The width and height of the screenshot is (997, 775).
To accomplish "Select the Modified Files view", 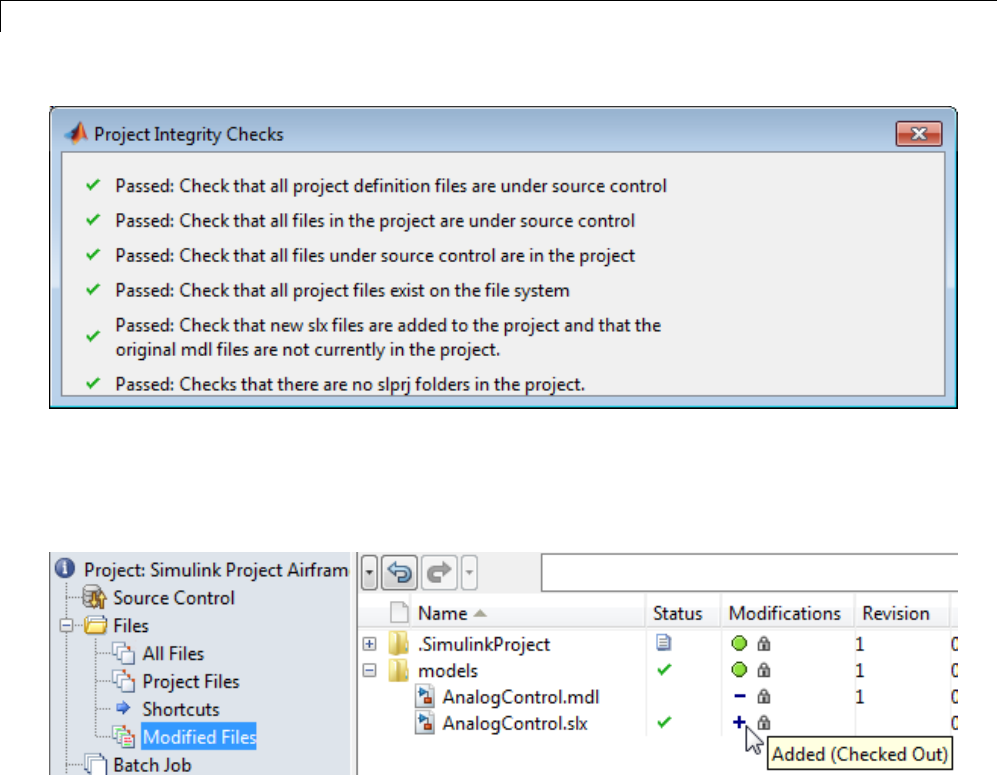I will (x=199, y=737).
